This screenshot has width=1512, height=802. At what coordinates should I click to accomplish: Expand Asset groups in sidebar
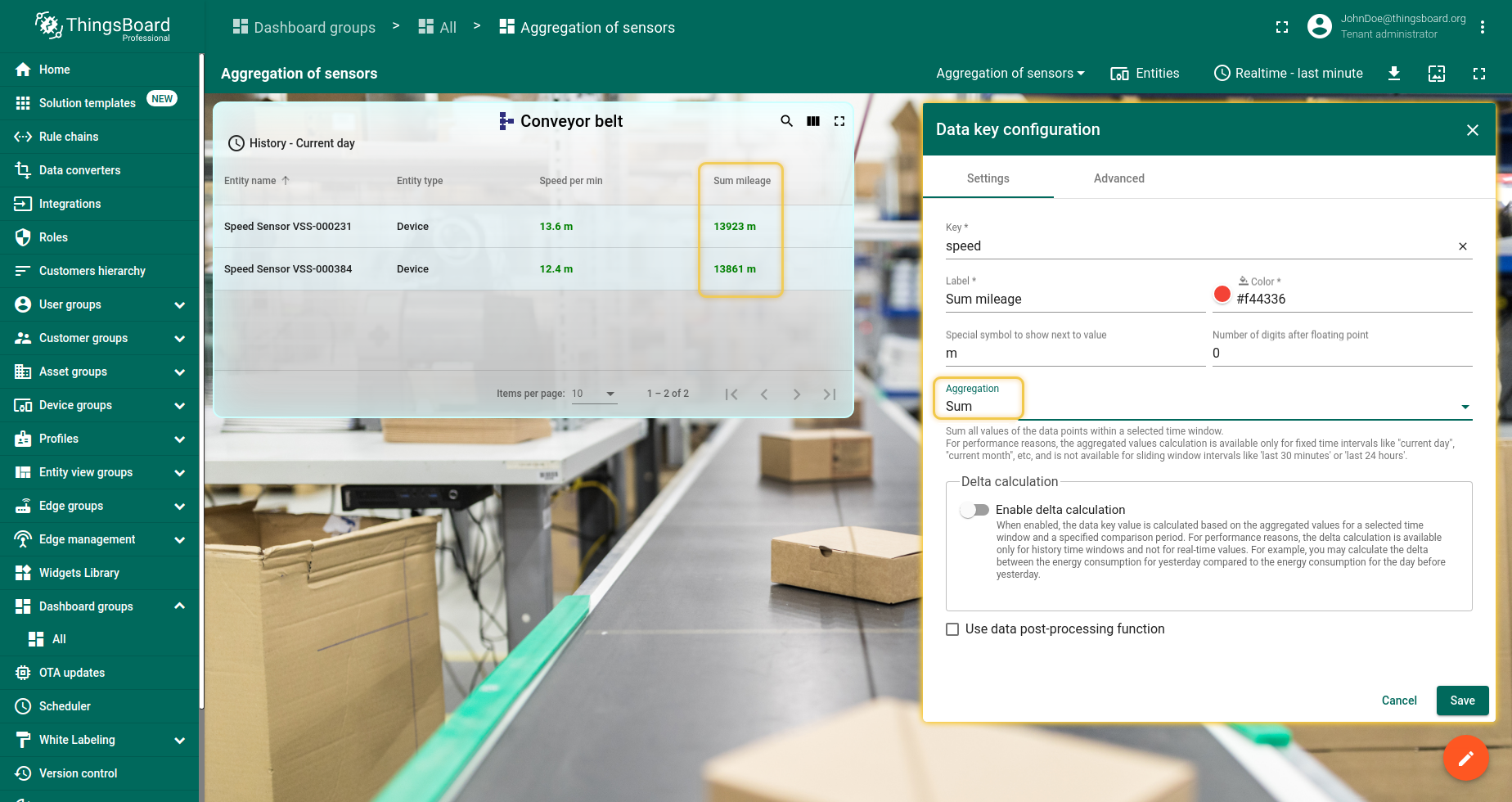pos(99,372)
